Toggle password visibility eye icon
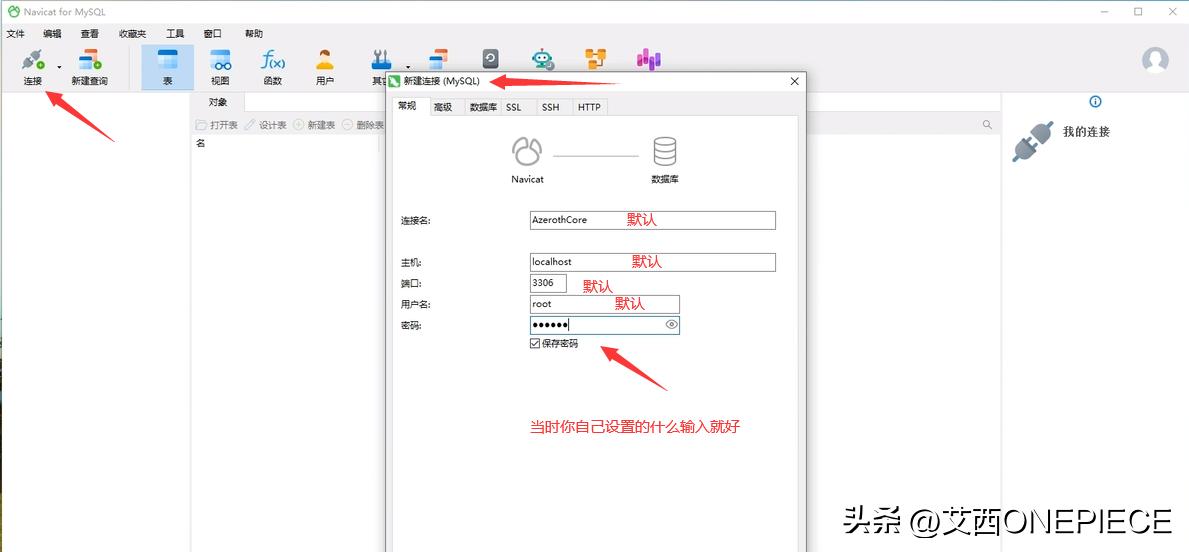Image resolution: width=1189 pixels, height=552 pixels. 670,325
